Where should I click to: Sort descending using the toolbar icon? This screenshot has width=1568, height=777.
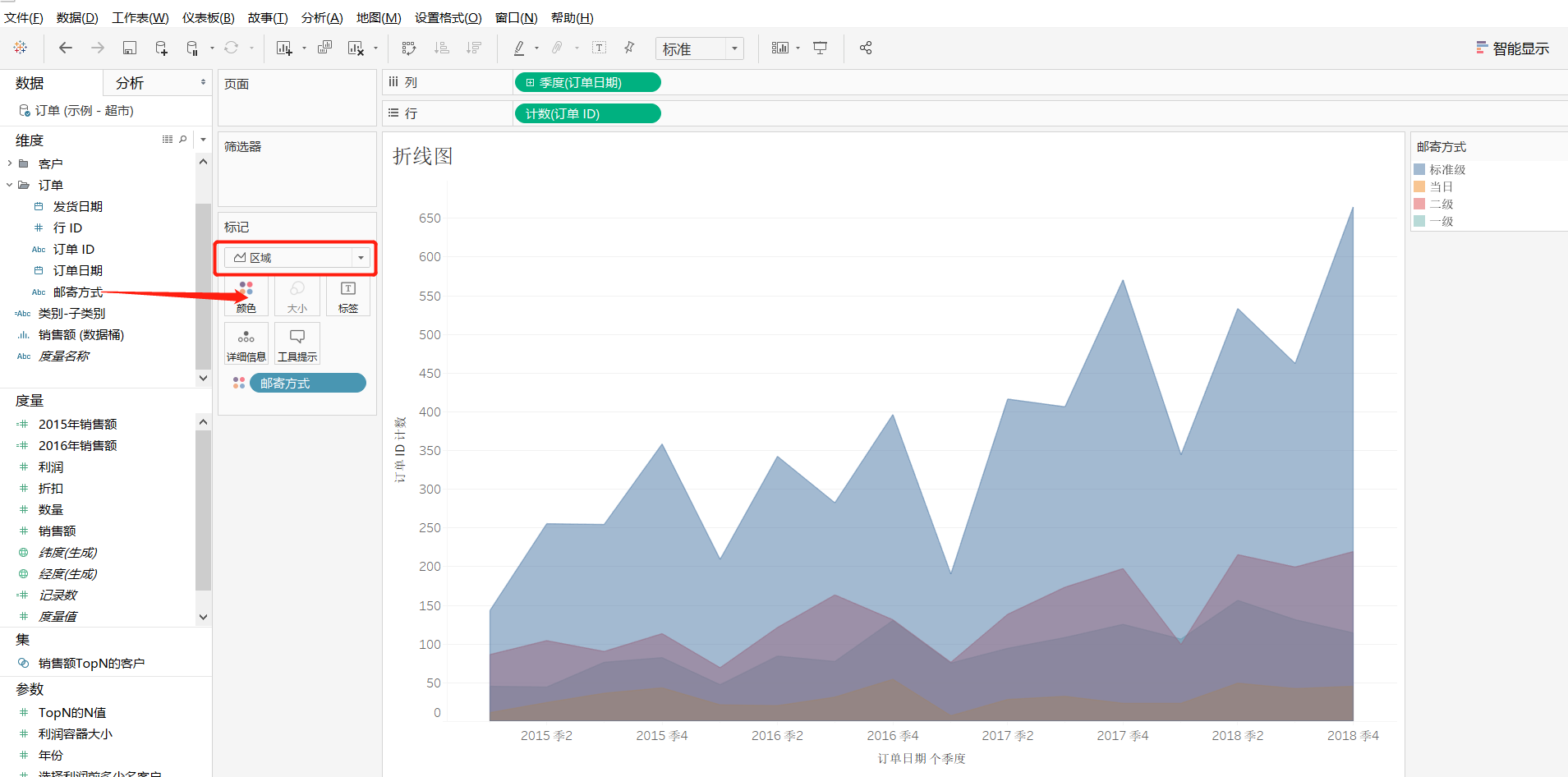point(473,48)
